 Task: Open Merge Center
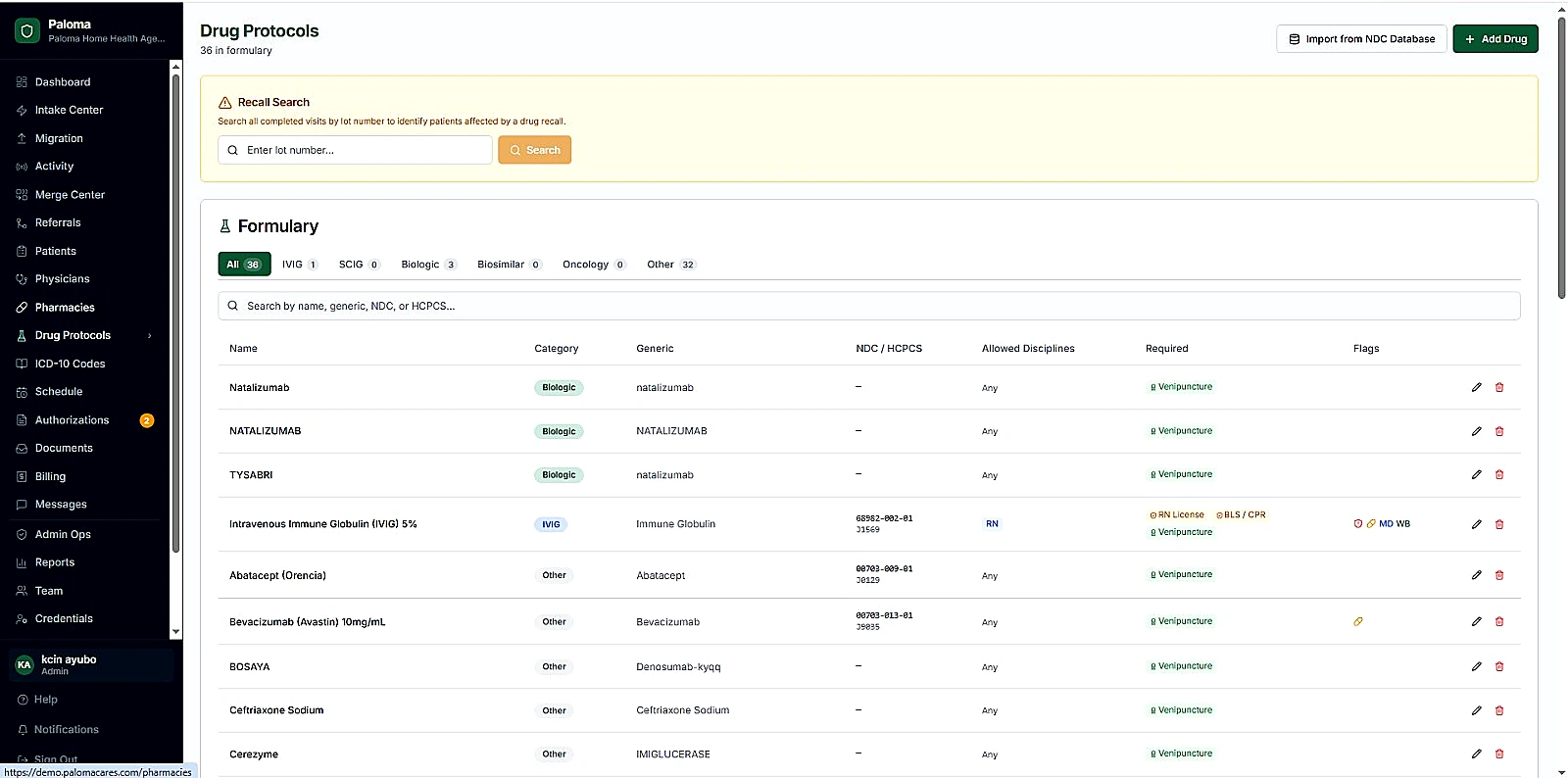(x=70, y=195)
